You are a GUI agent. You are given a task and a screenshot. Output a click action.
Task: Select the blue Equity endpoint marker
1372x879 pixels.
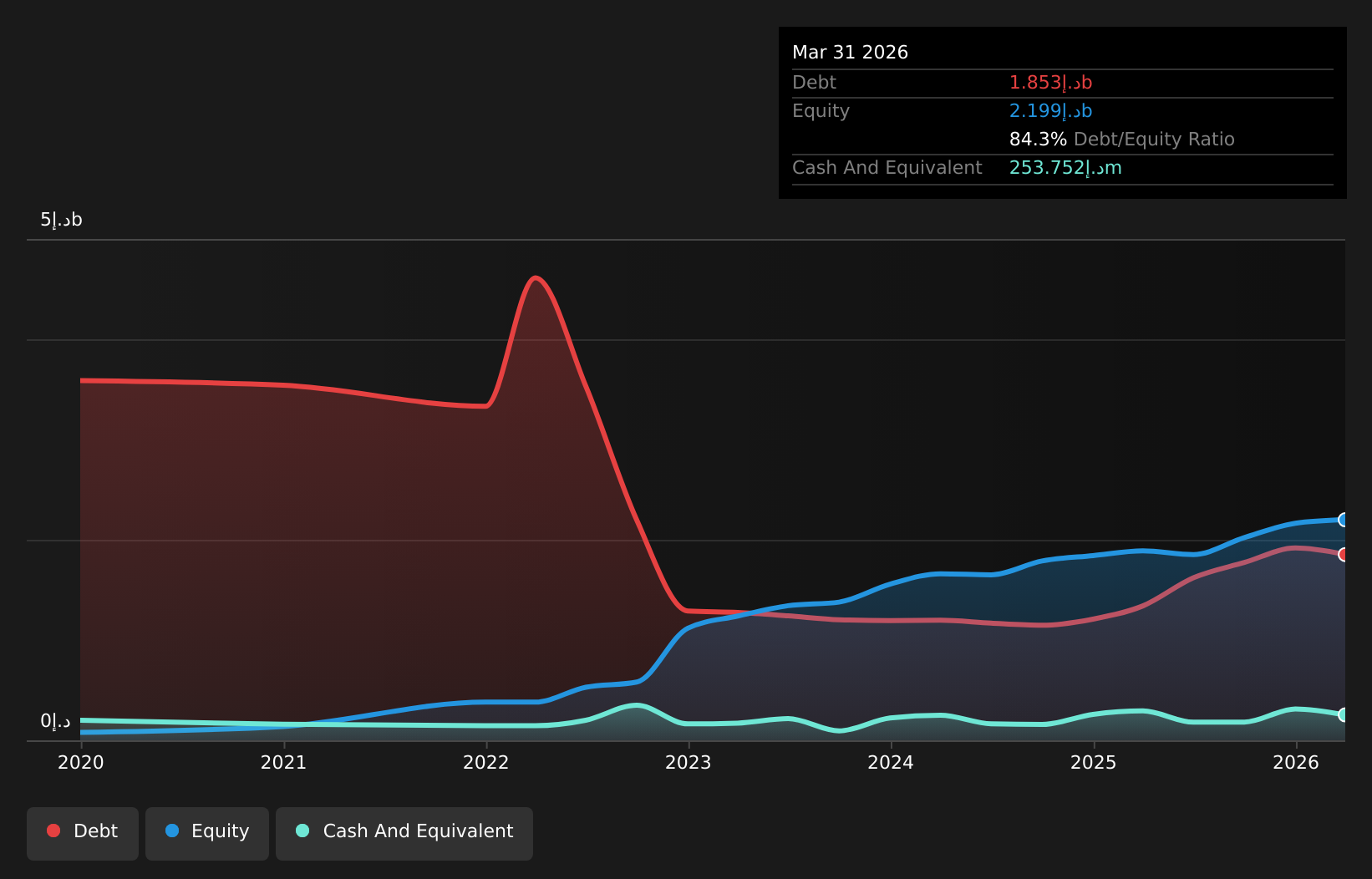coord(1344,520)
